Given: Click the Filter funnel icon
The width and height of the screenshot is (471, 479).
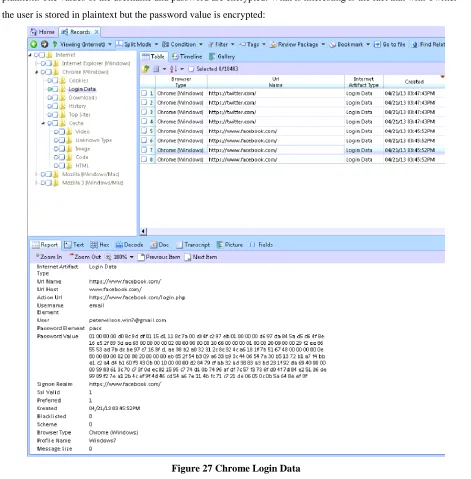Looking at the screenshot, I should pos(211,44).
